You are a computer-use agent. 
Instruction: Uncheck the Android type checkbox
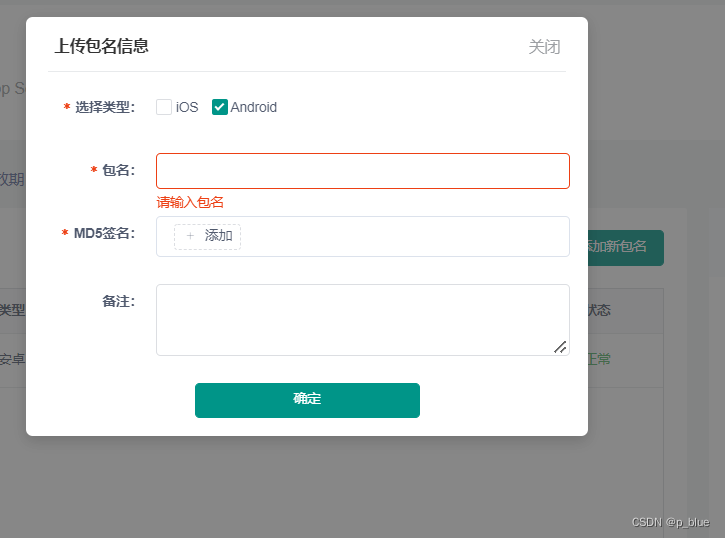pyautogui.click(x=220, y=107)
